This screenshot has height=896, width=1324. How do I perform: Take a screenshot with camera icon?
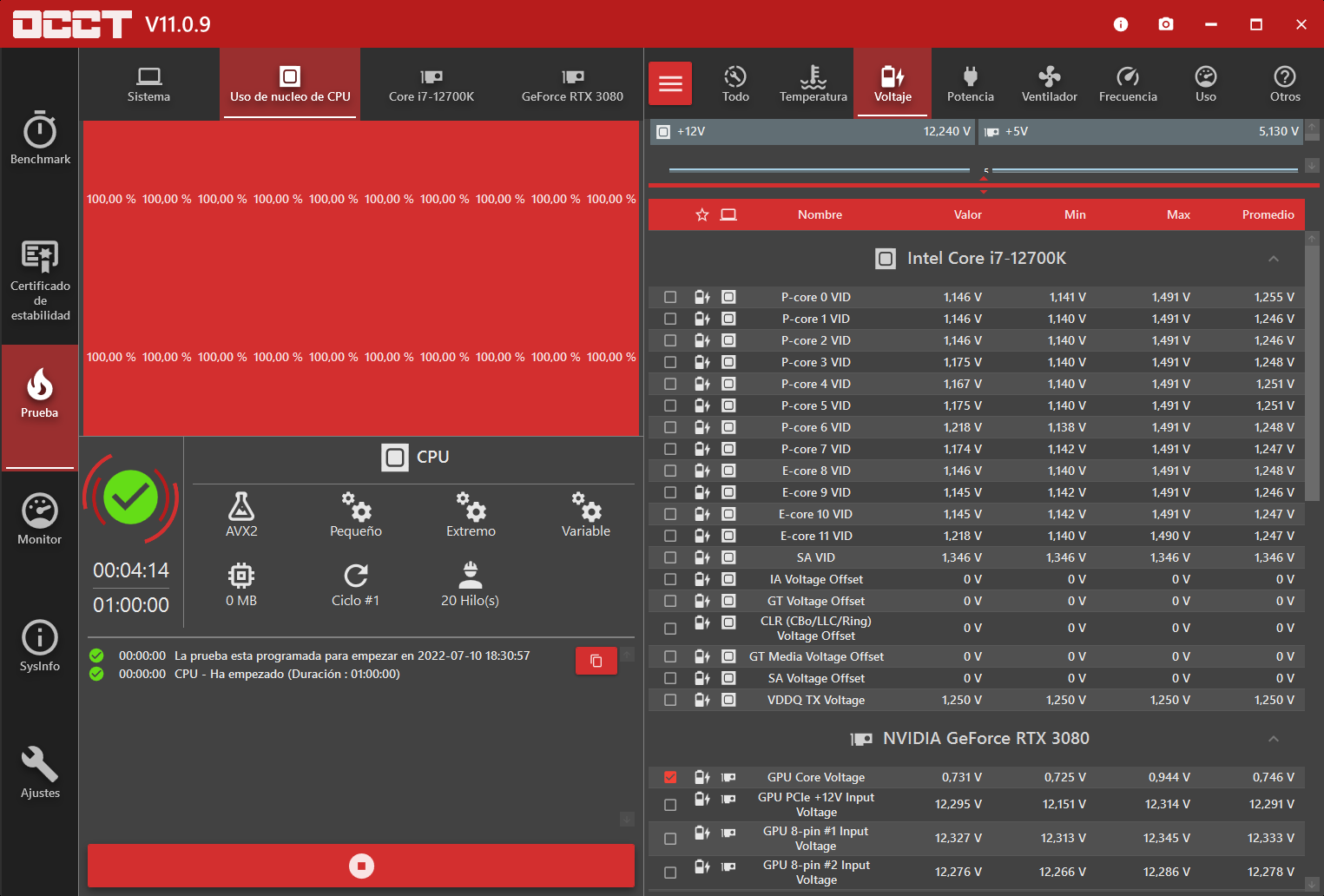(x=1166, y=24)
